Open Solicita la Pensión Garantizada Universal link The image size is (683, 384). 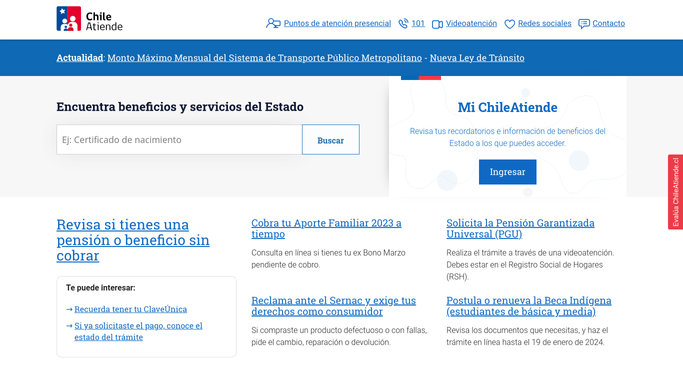tap(520, 229)
